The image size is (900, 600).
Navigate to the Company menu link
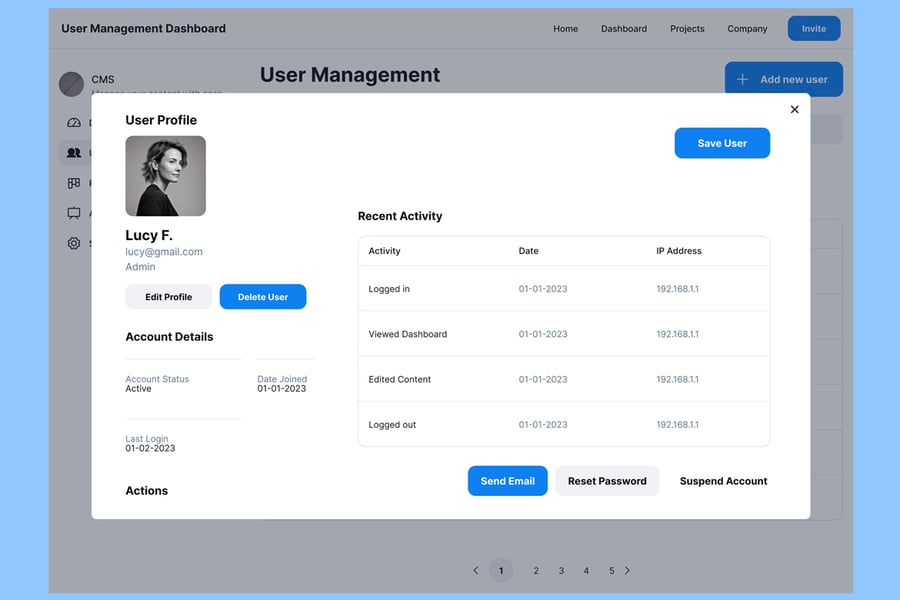tap(747, 29)
